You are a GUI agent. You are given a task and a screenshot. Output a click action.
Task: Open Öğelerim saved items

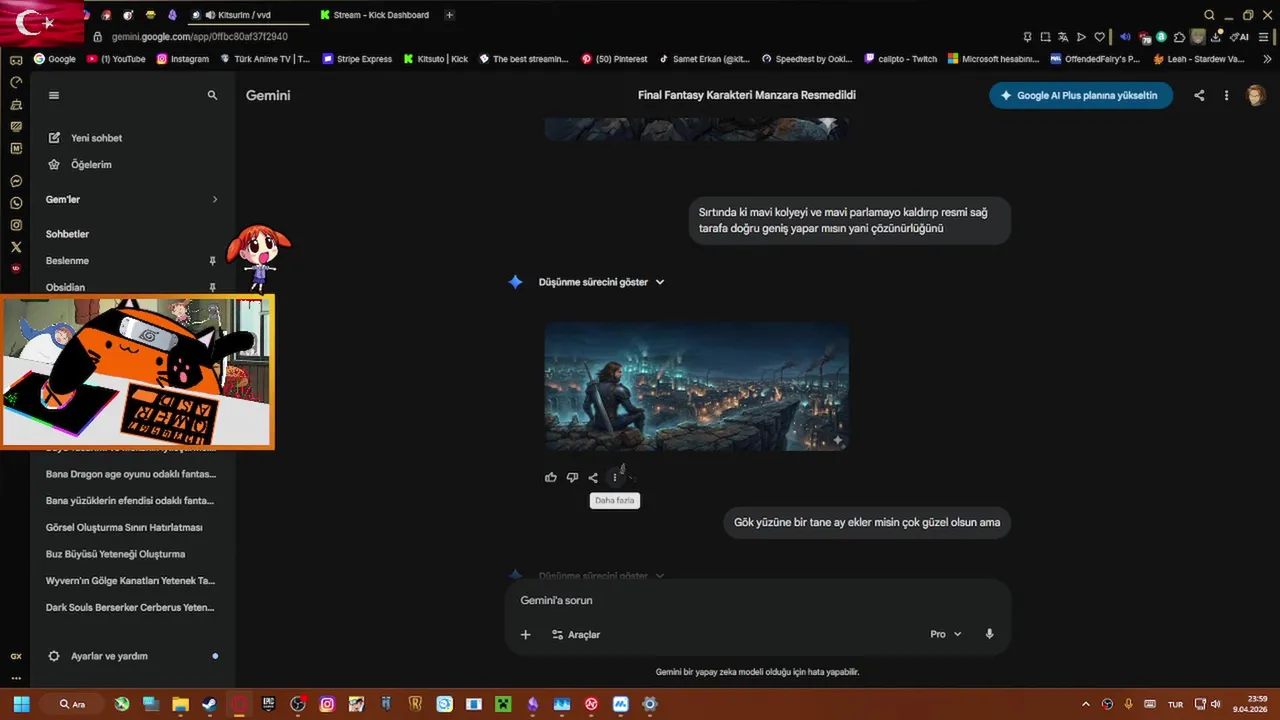(91, 165)
